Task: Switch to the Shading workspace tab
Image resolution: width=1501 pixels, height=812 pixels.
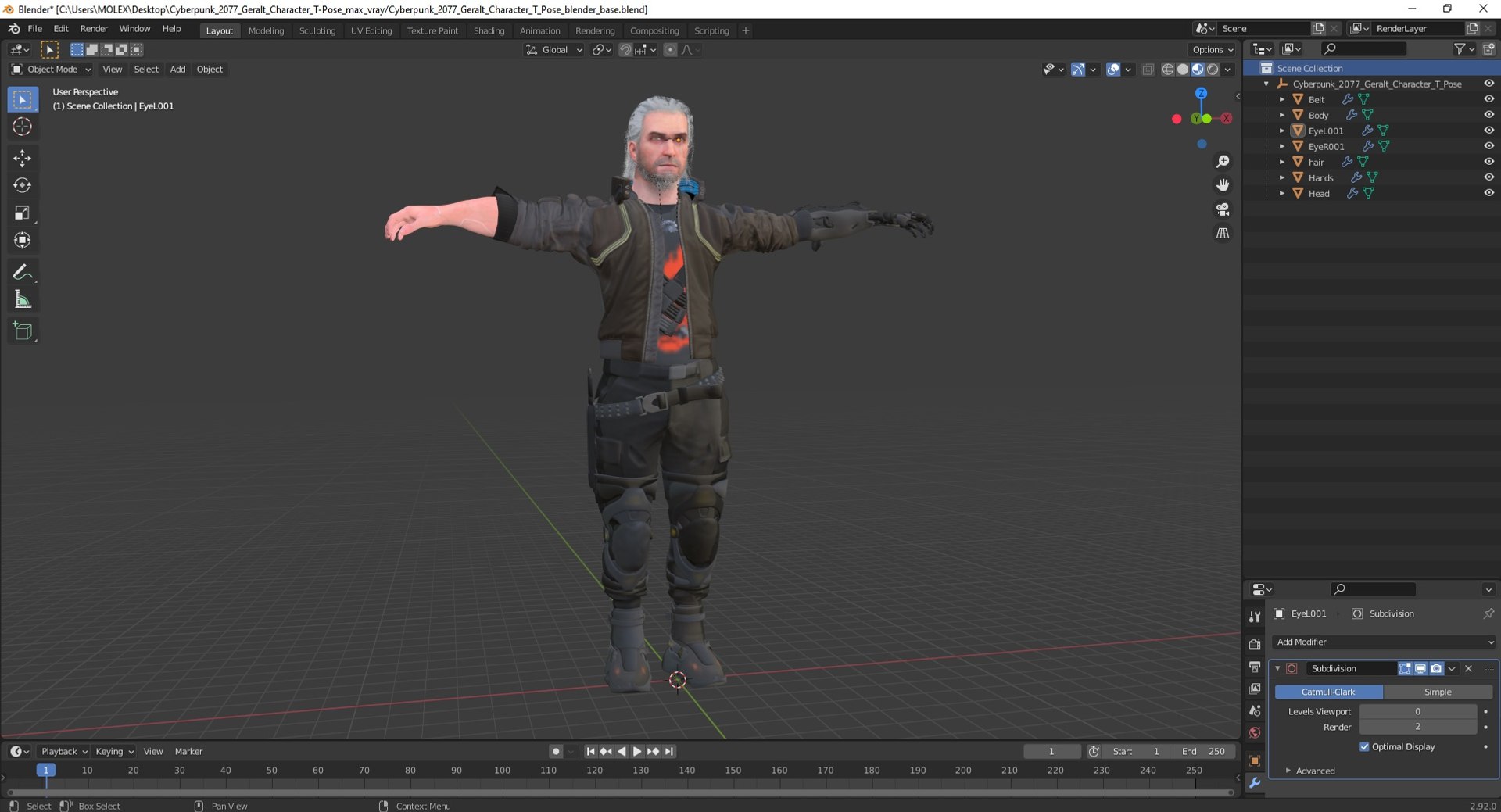Action: [489, 31]
